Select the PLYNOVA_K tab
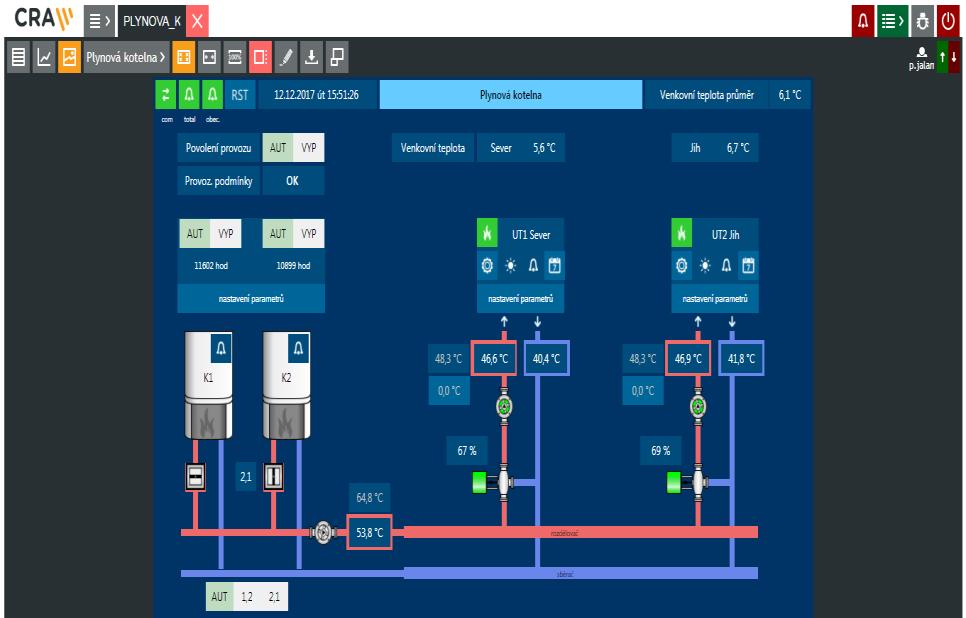Image resolution: width=966 pixels, height=618 pixels. point(152,22)
